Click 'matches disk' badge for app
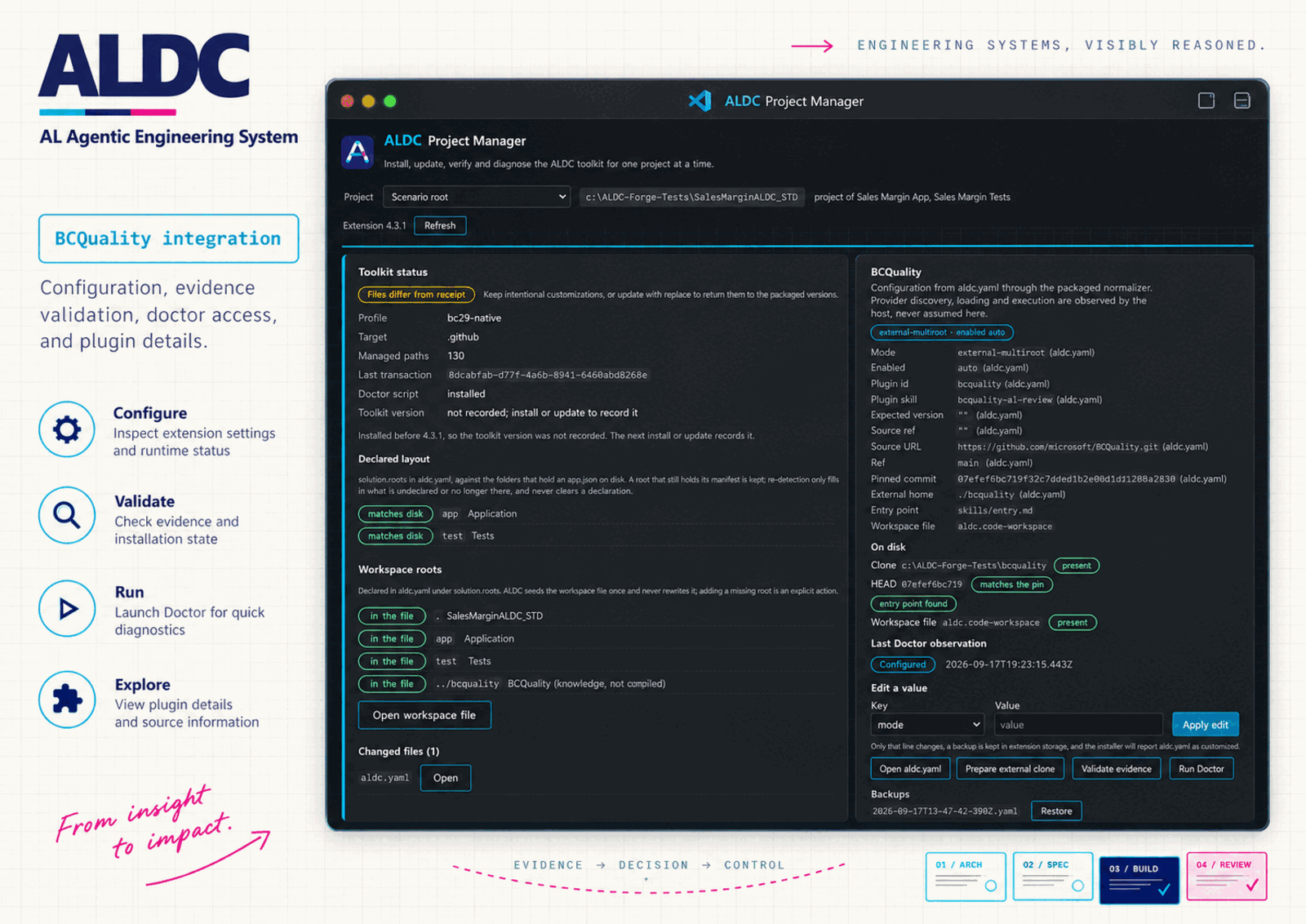 tap(395, 514)
